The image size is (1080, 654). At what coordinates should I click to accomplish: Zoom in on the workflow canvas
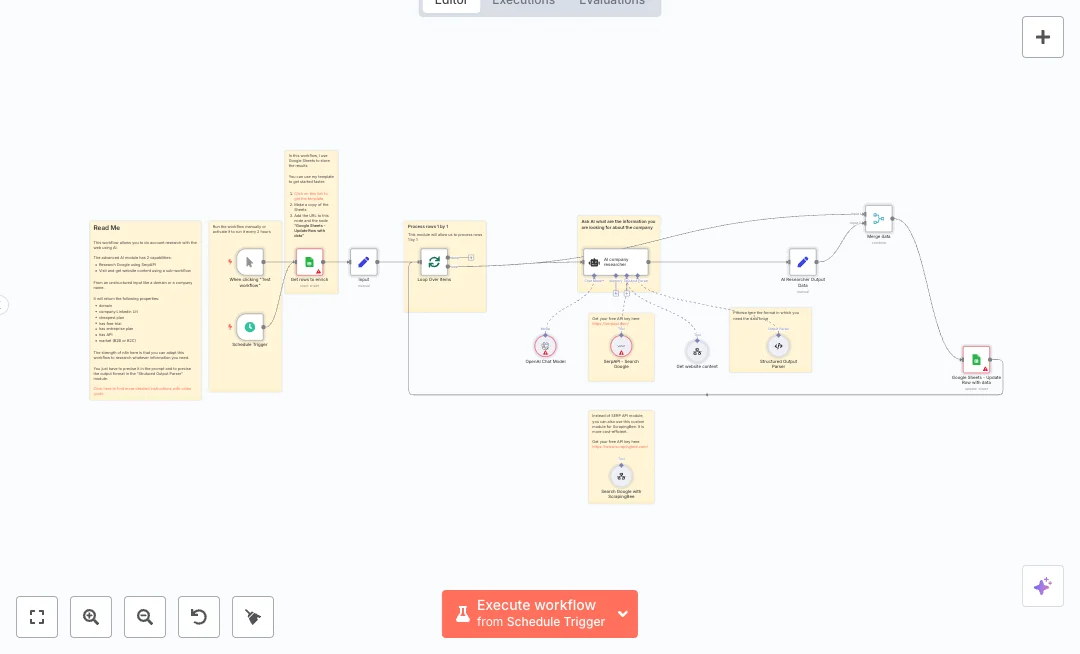coord(91,617)
